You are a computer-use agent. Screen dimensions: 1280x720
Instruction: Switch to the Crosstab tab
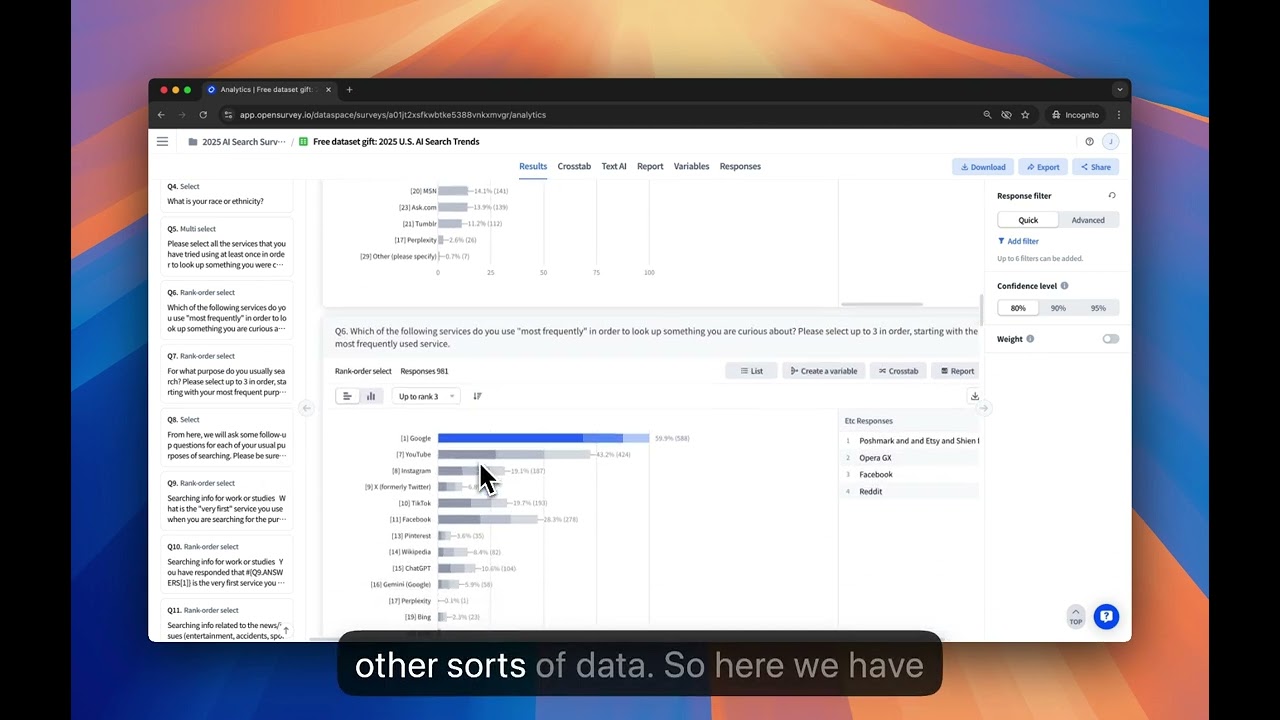coord(574,166)
